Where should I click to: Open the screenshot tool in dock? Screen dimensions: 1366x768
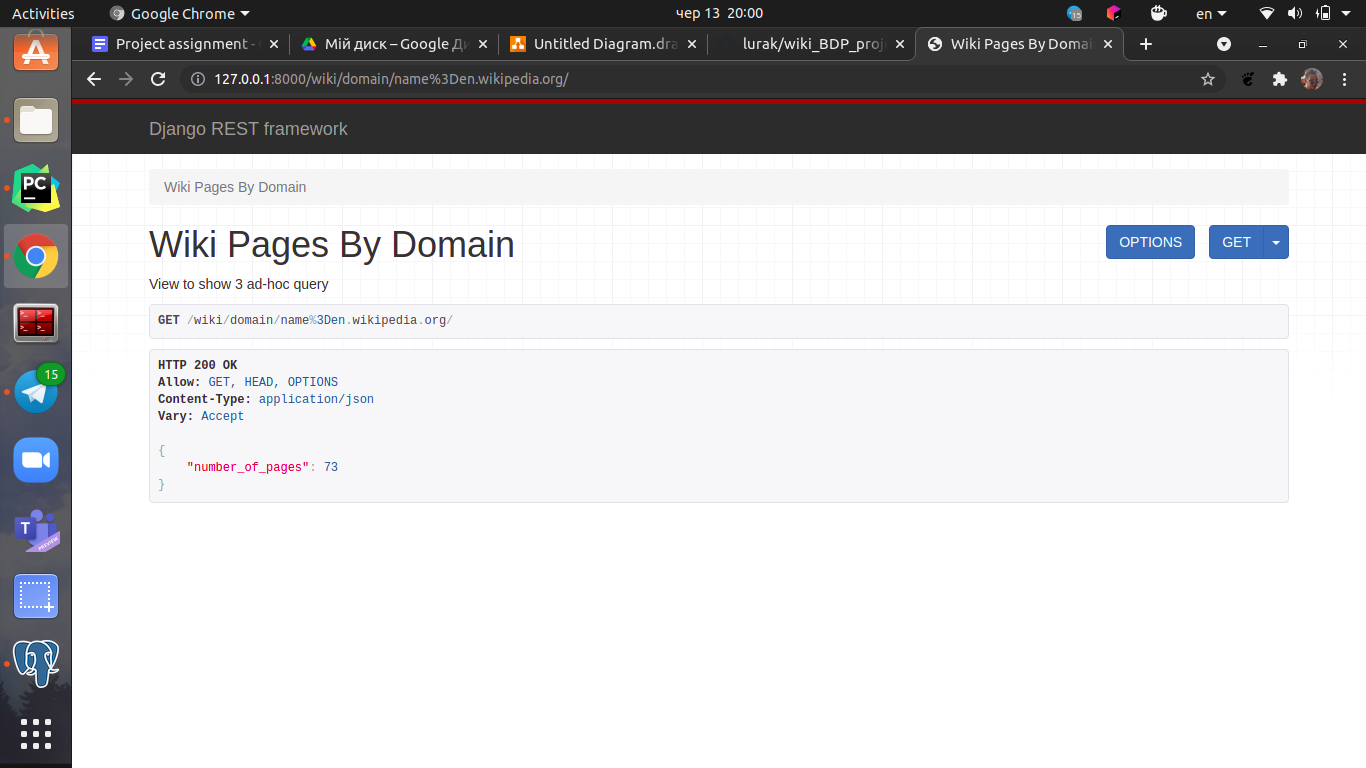pos(35,596)
